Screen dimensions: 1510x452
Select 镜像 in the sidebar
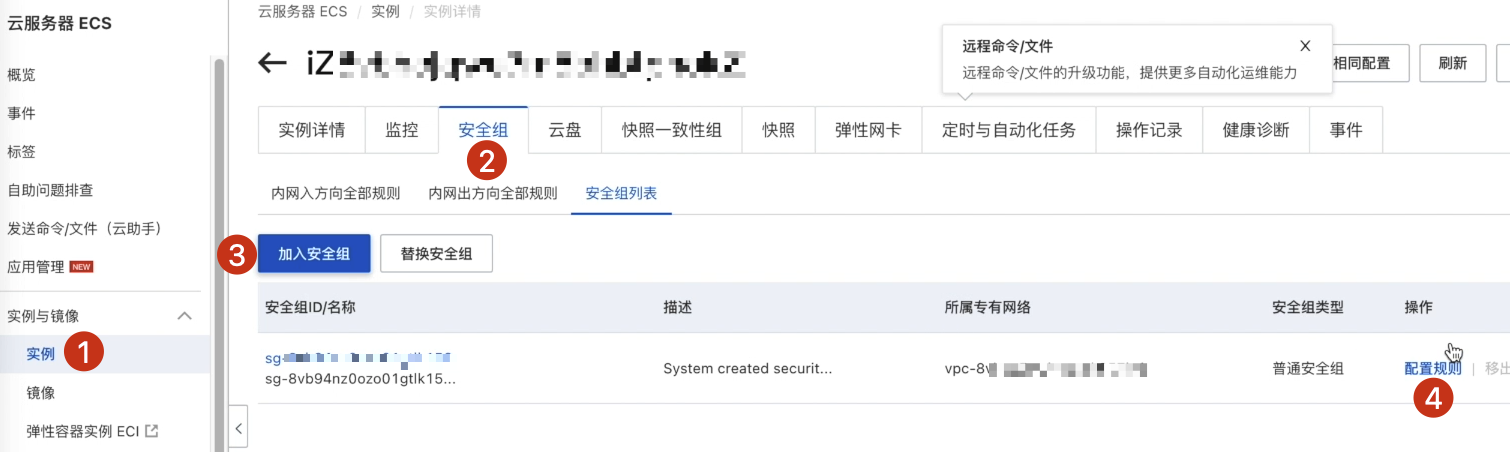[41, 393]
